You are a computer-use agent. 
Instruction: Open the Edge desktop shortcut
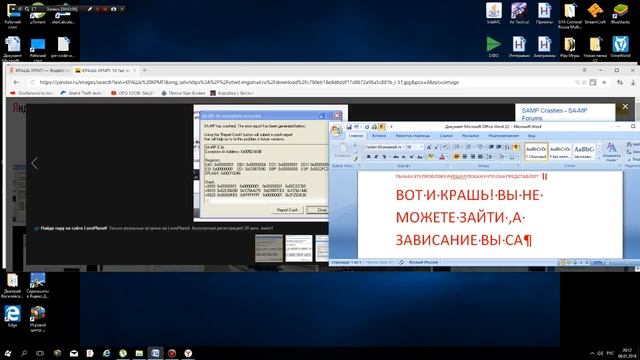coord(12,316)
